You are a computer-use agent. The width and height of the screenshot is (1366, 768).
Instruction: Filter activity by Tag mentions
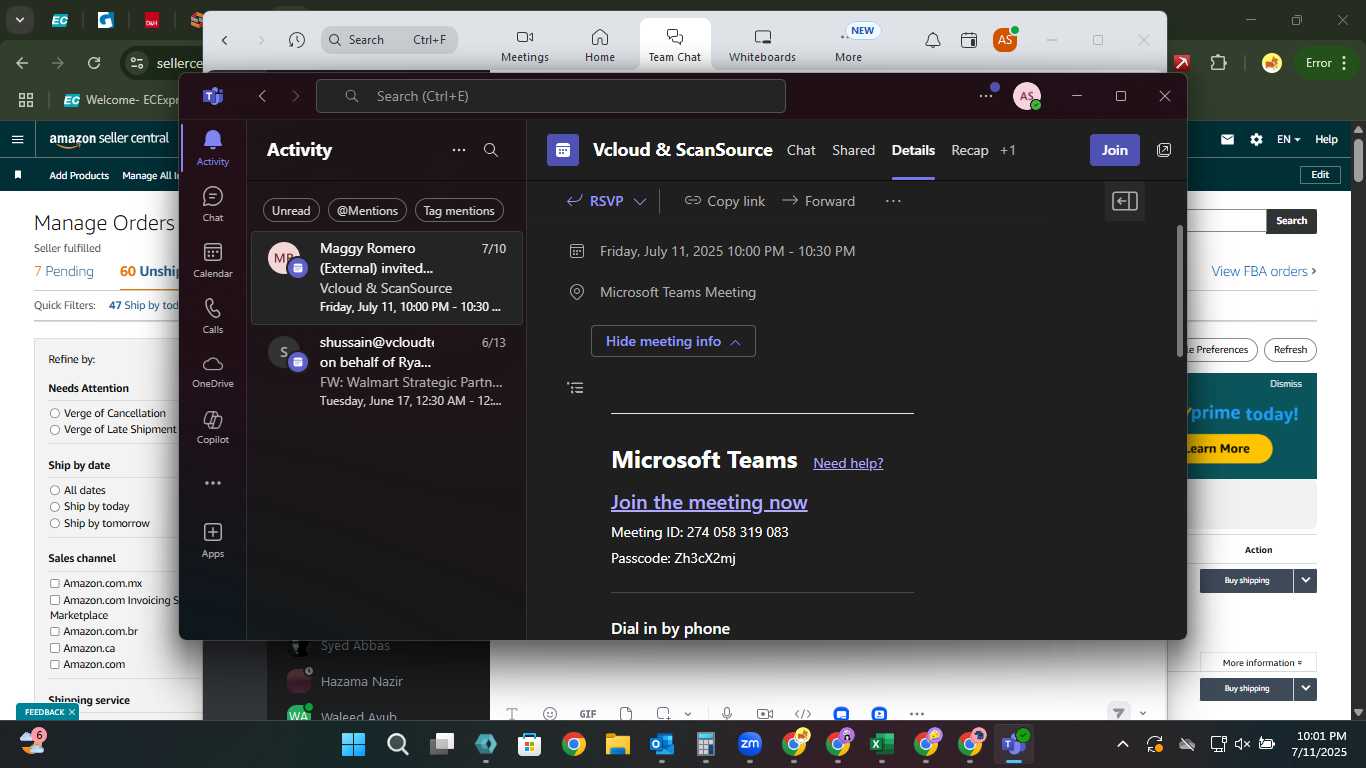click(459, 210)
